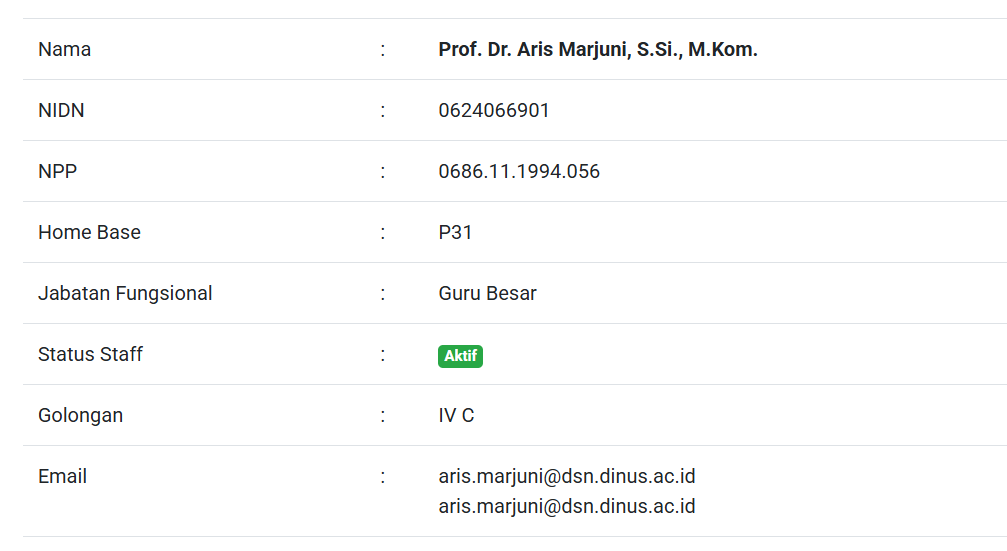
Task: Click the professor's name in bold
Action: 597,49
